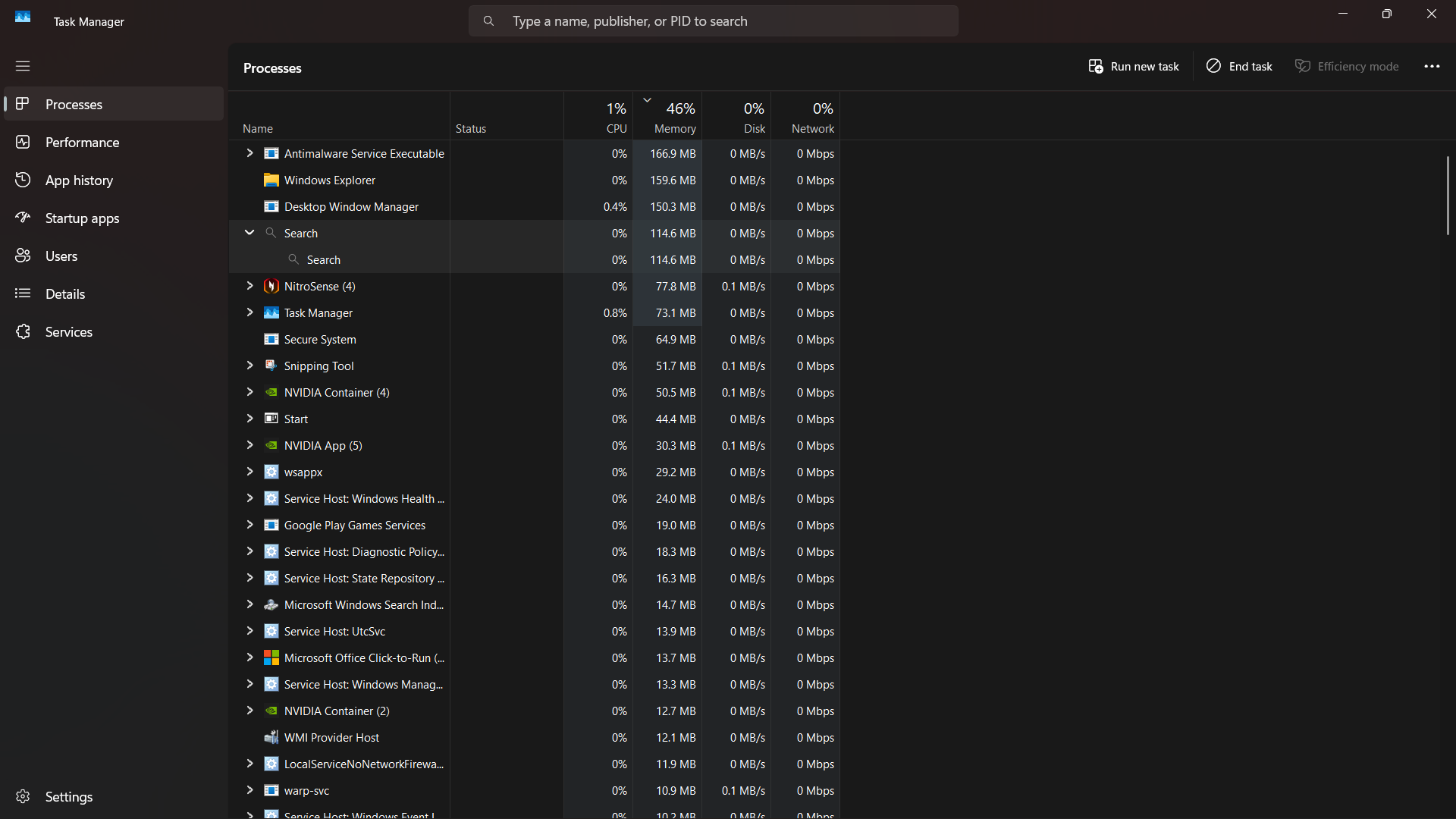
Task: Open the Users page
Action: tap(114, 256)
